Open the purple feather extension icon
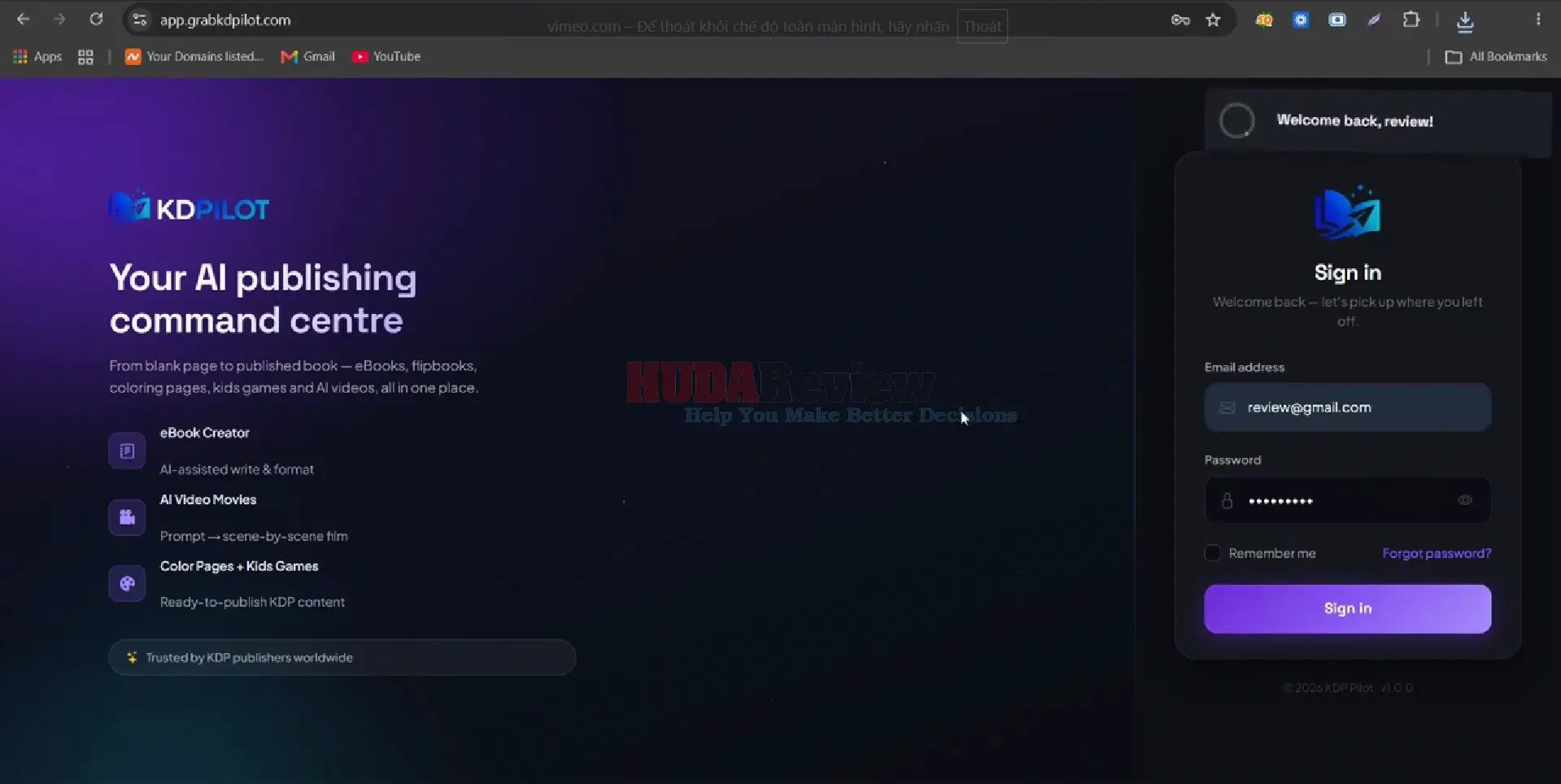Viewport: 1561px width, 784px height. [x=1374, y=20]
